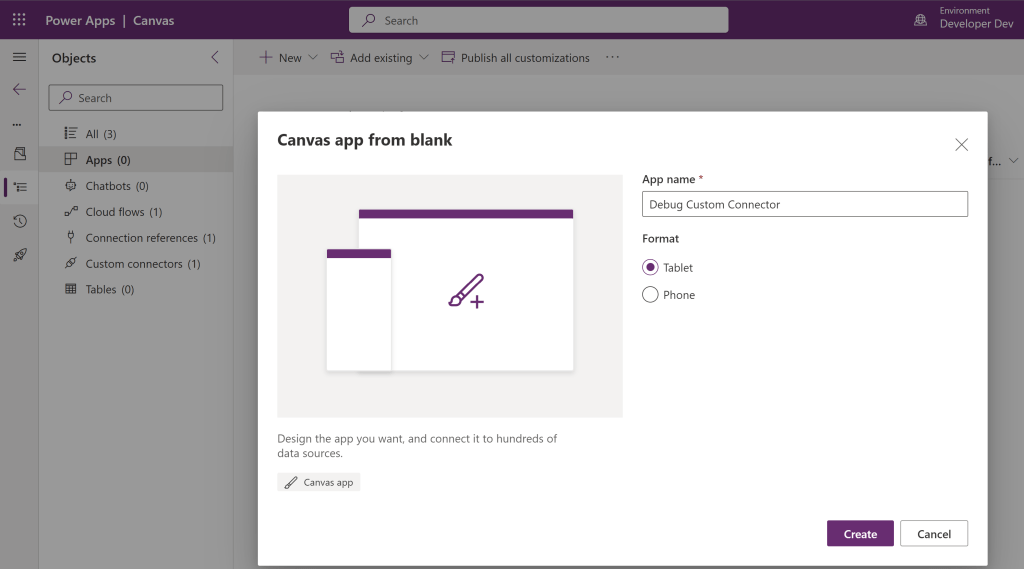Click the App name text field
1024x569 pixels.
804,204
